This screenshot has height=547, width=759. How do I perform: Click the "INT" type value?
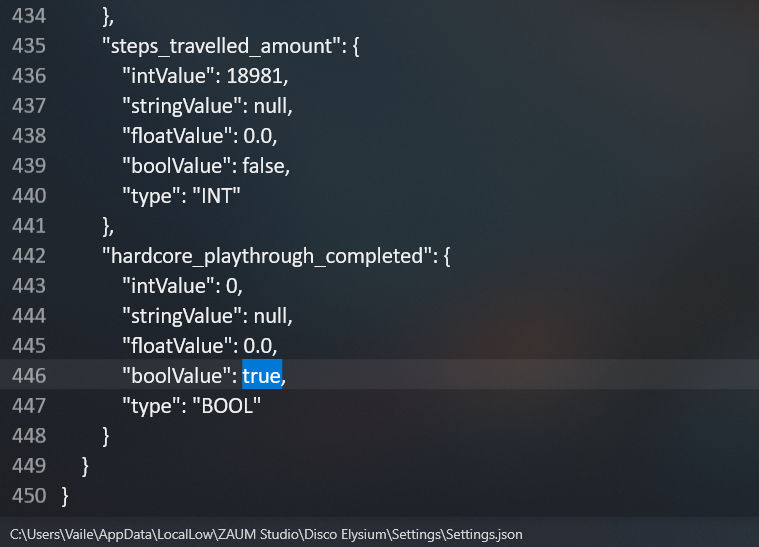[216, 196]
